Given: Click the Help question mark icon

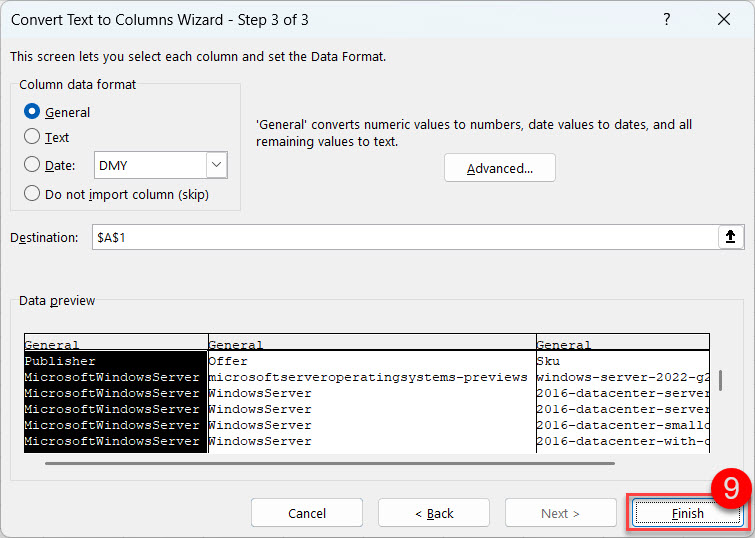Looking at the screenshot, I should [667, 20].
